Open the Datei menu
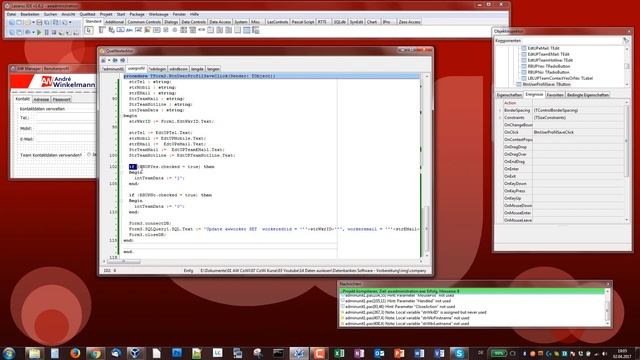 pos(11,14)
